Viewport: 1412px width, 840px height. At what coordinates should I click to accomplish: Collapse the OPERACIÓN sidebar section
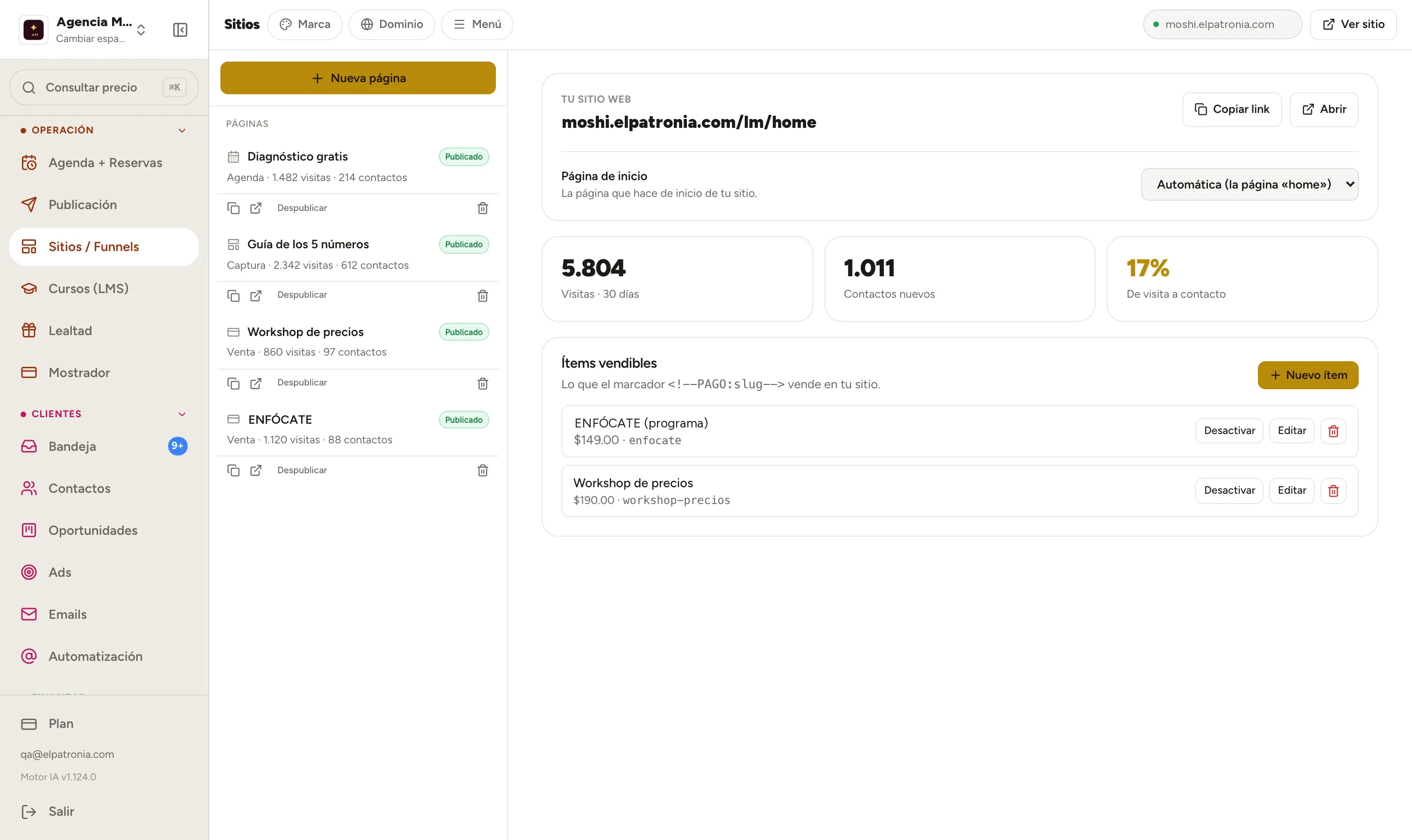click(183, 131)
